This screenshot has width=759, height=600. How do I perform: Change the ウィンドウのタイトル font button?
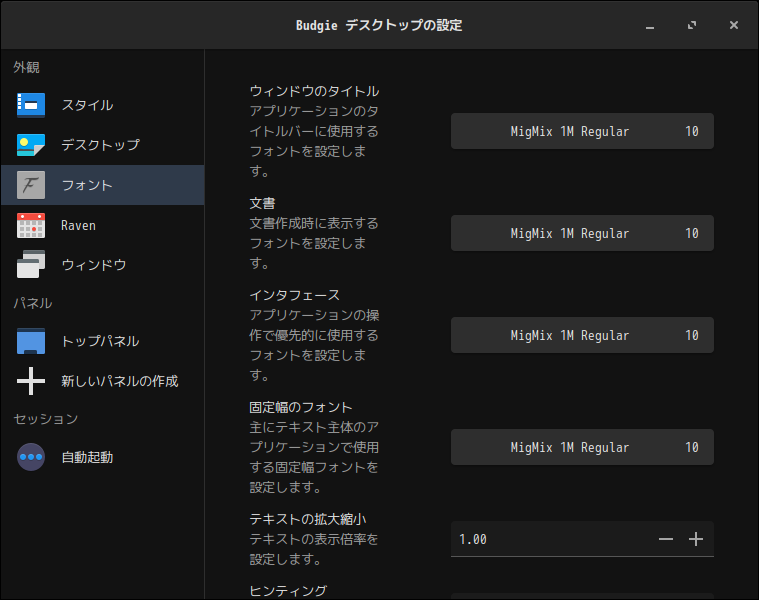[x=582, y=131]
